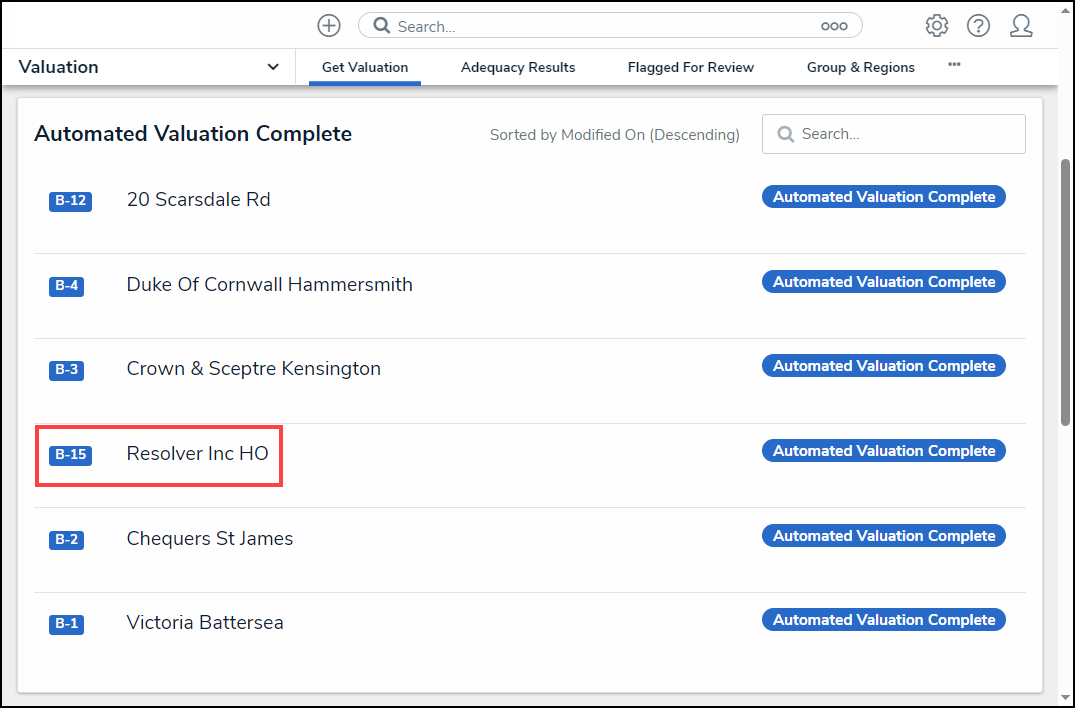Click the scrollbar down arrow

coord(1065,697)
